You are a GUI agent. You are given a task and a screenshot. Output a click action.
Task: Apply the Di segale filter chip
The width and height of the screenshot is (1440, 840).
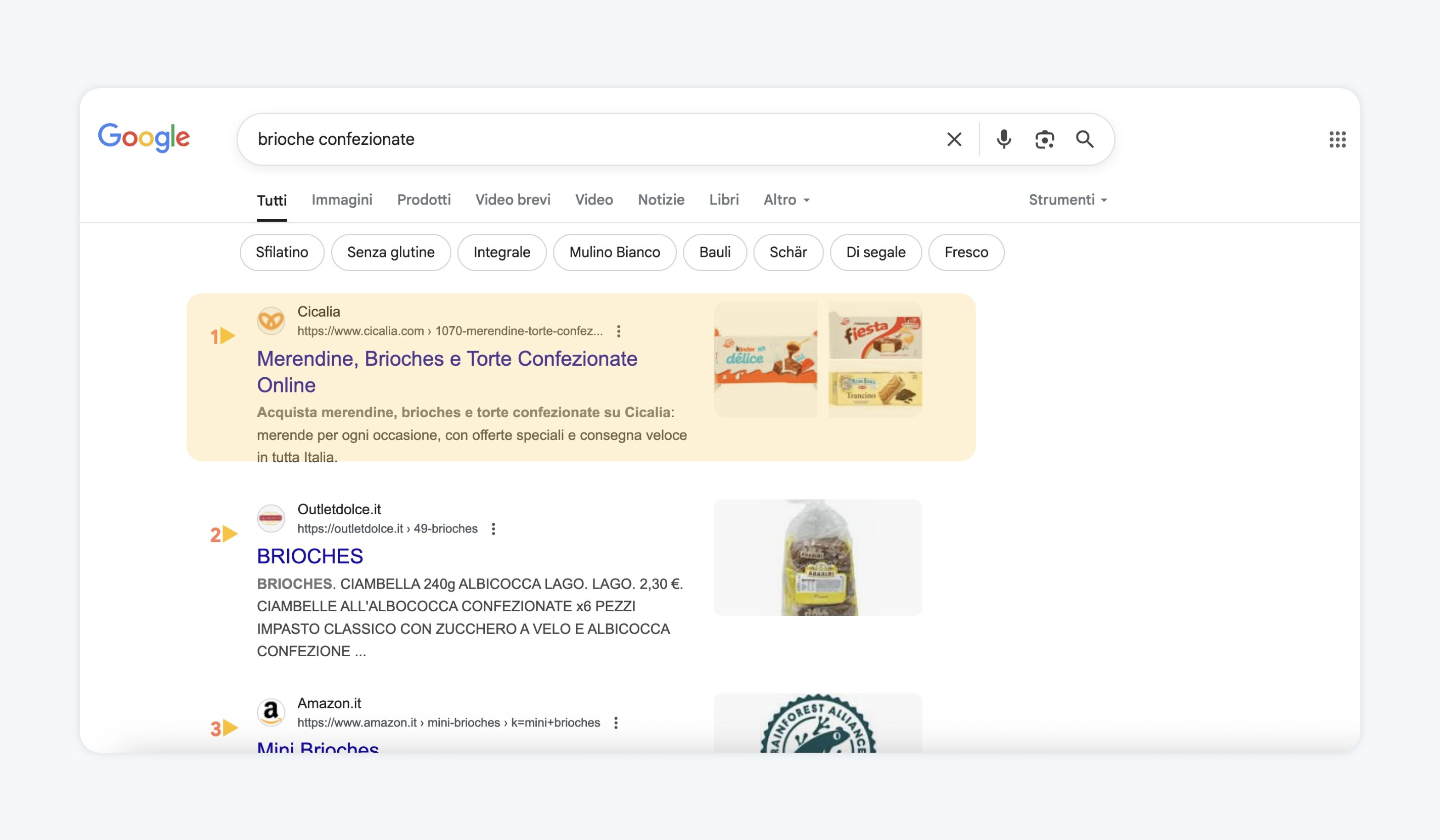click(x=875, y=253)
